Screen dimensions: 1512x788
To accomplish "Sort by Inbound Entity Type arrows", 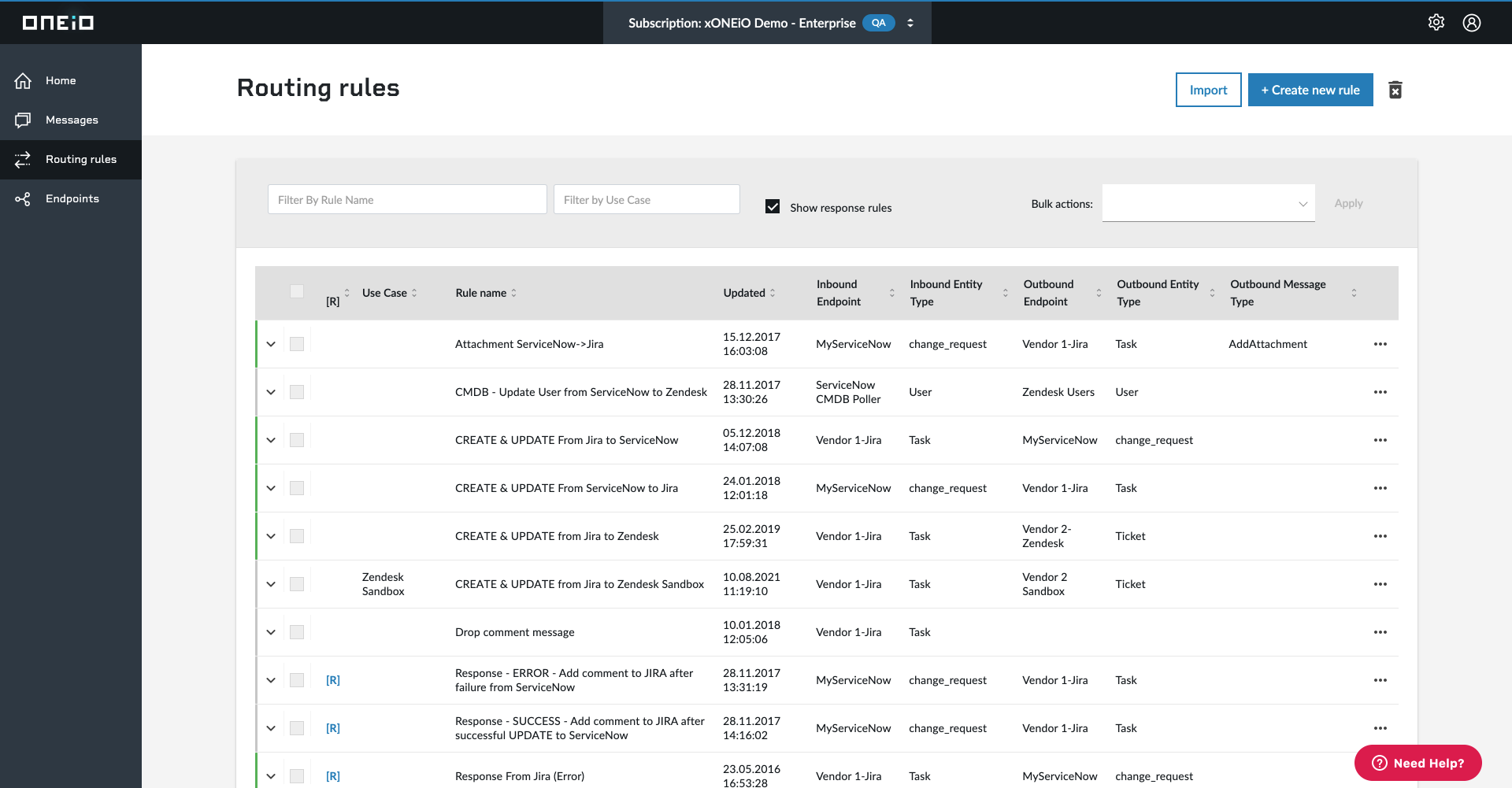I will point(1006,293).
